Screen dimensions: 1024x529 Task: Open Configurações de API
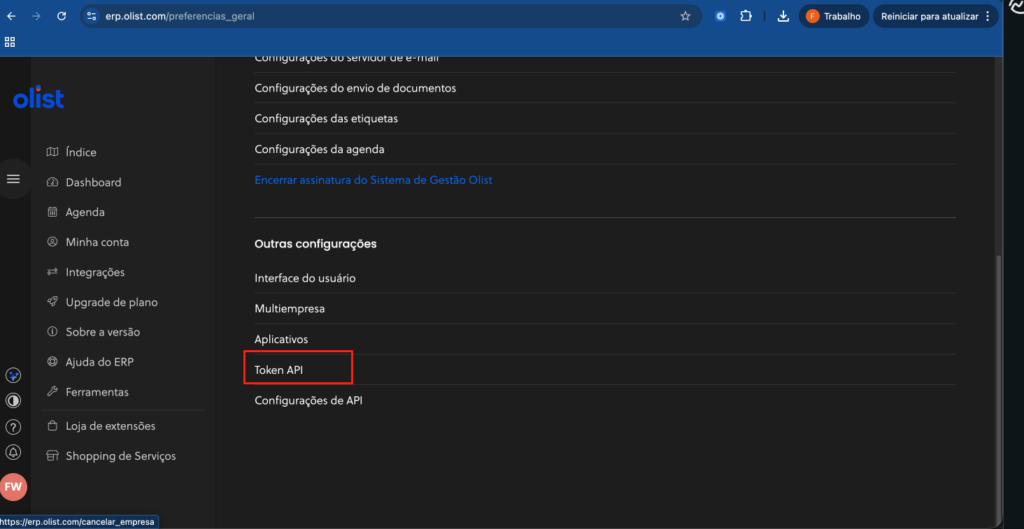308,400
